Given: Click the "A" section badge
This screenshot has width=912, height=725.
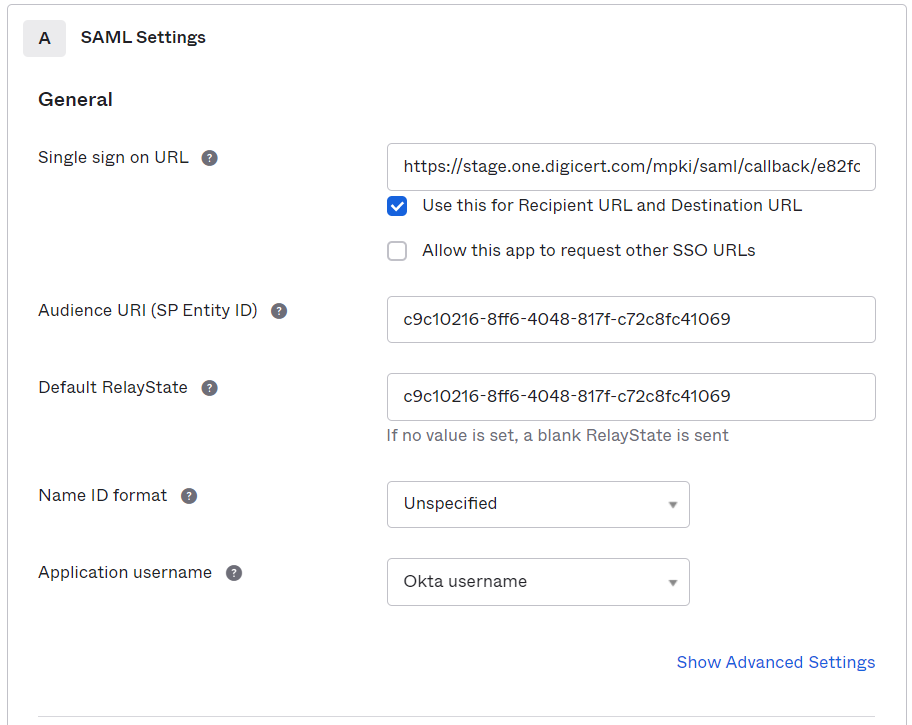Looking at the screenshot, I should click(44, 38).
